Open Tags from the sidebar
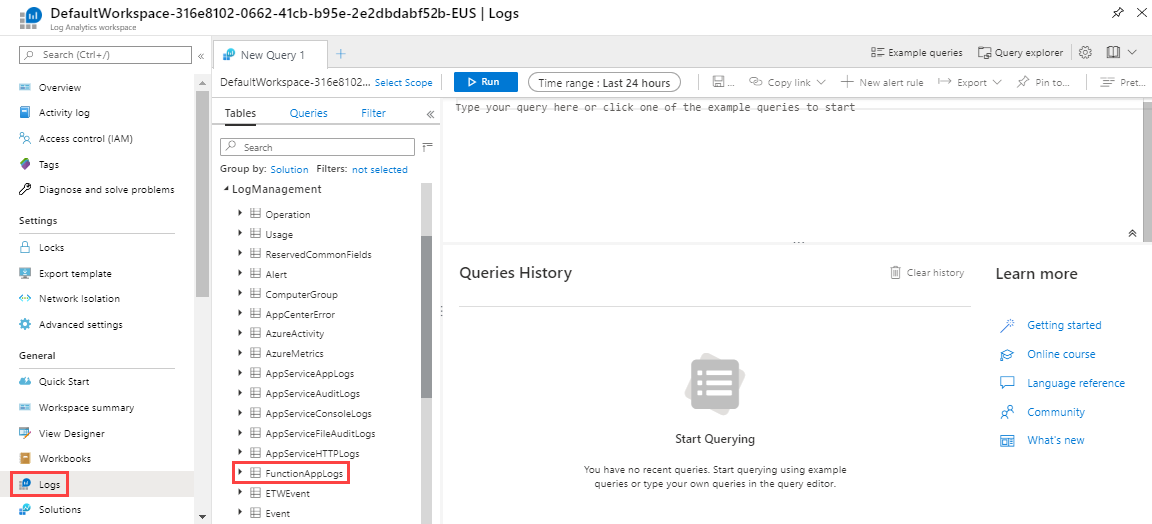The width and height of the screenshot is (1152, 524). tap(48, 165)
